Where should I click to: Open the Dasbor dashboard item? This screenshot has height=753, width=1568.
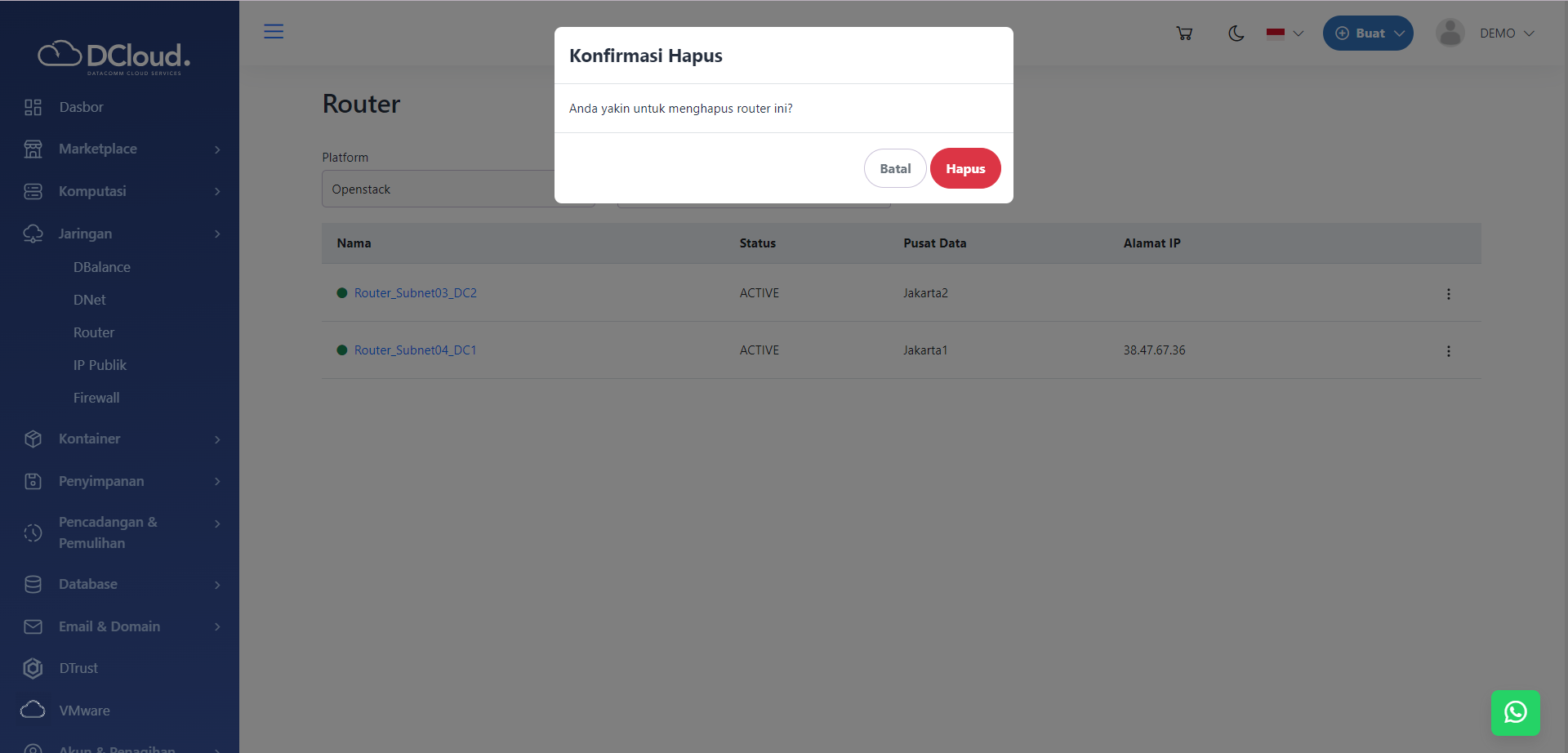tap(81, 107)
